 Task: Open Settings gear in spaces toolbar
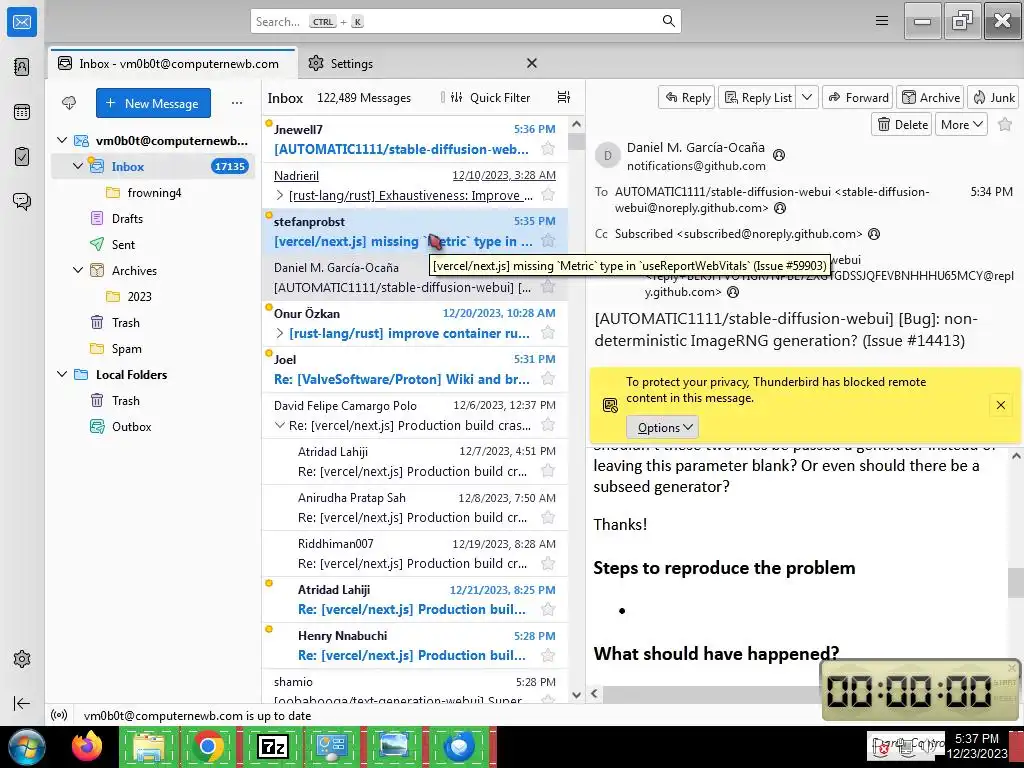tap(22, 659)
